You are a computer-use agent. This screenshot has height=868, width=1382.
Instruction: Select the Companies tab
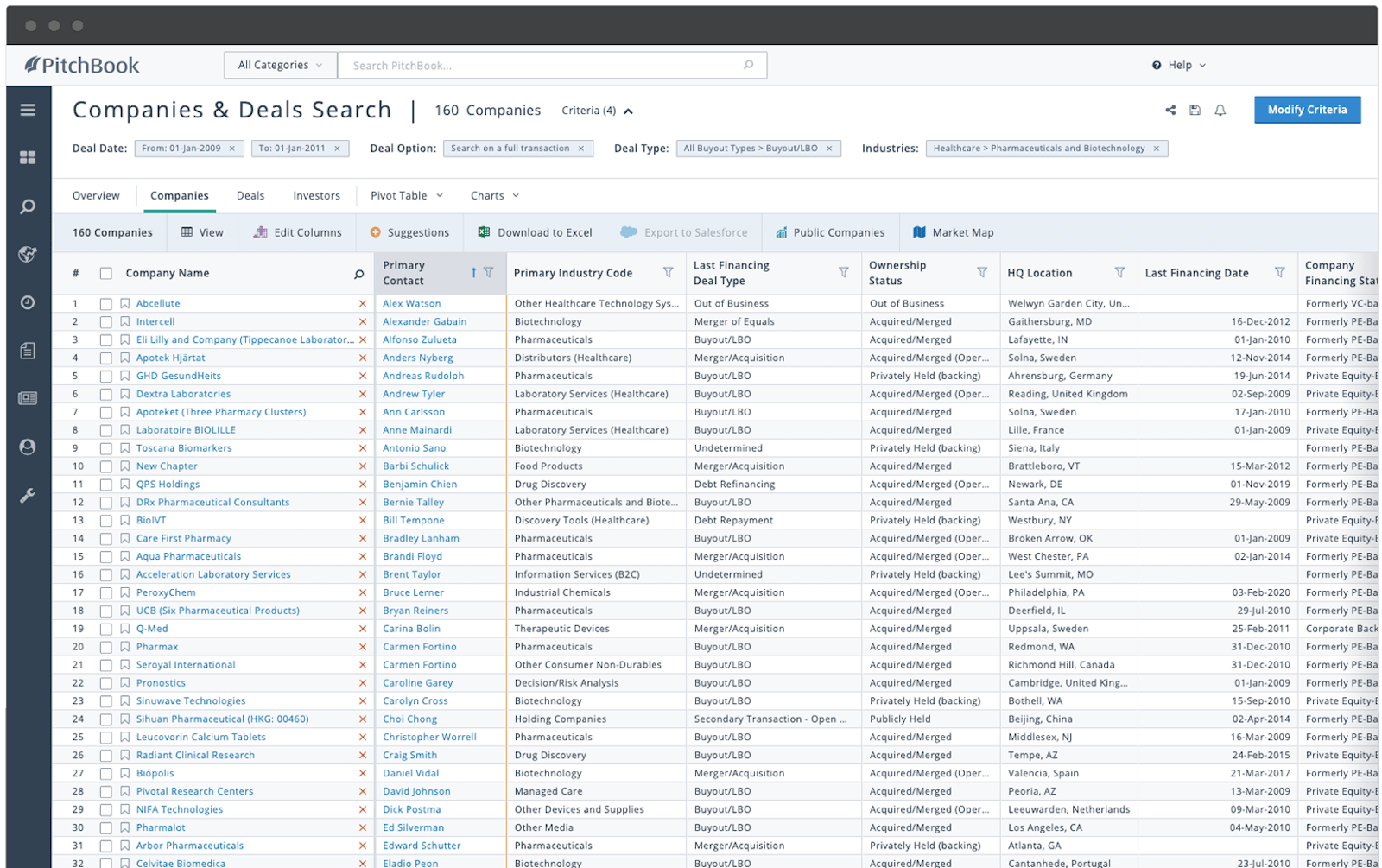pyautogui.click(x=180, y=196)
